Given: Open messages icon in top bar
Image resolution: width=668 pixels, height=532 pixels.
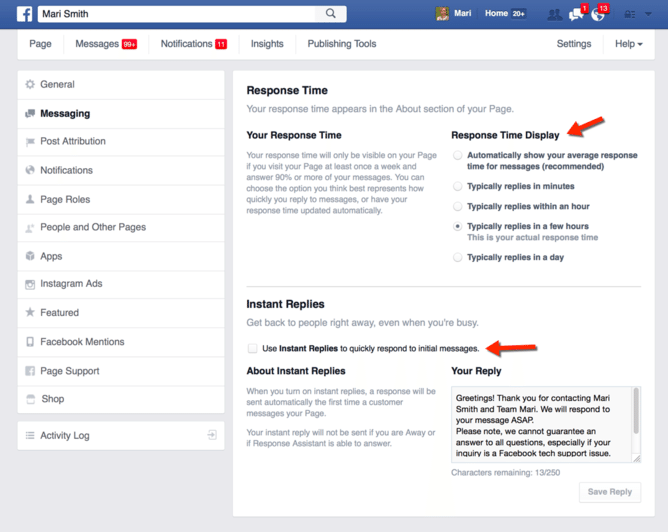Looking at the screenshot, I should click(576, 15).
